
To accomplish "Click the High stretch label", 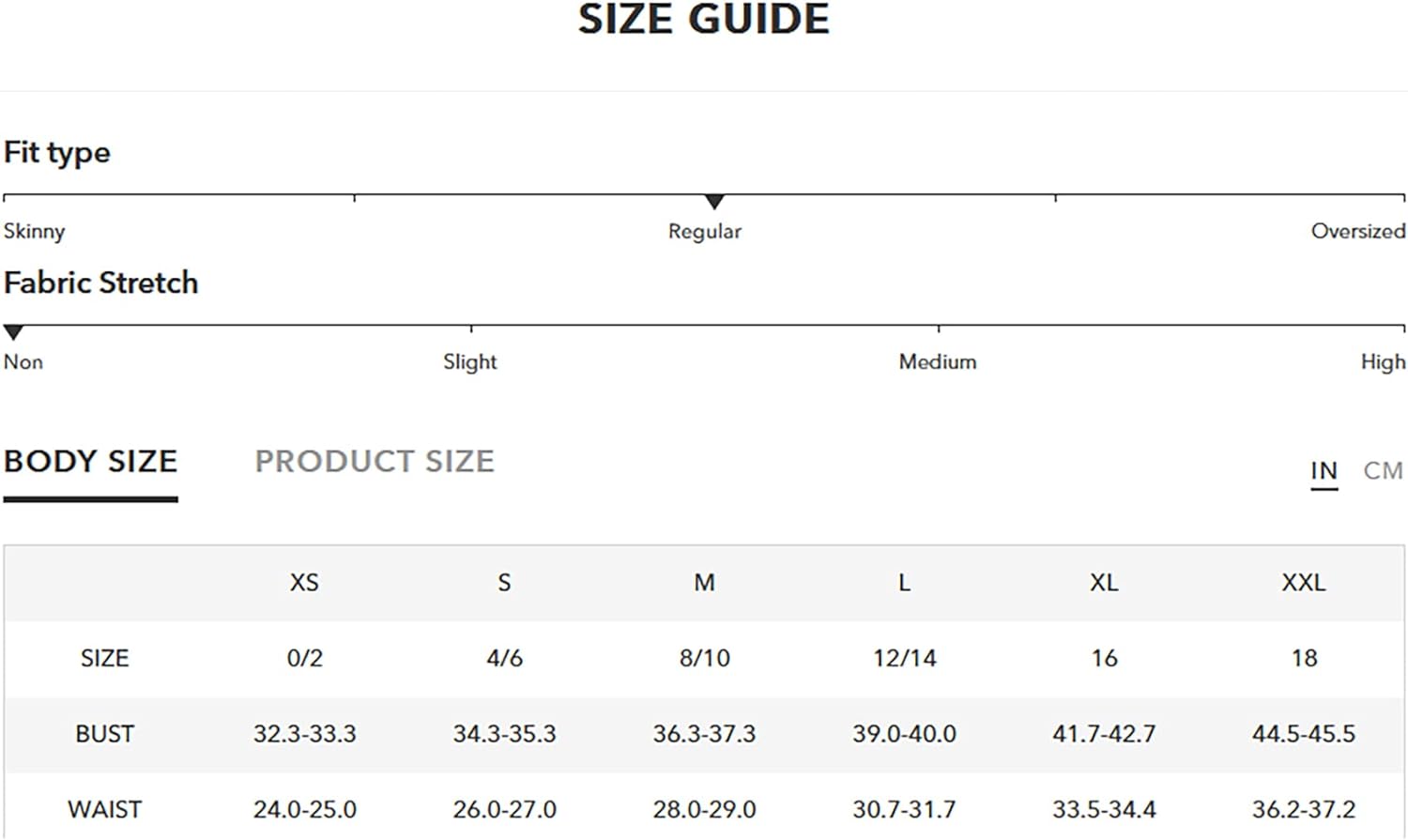I will pyautogui.click(x=1383, y=361).
